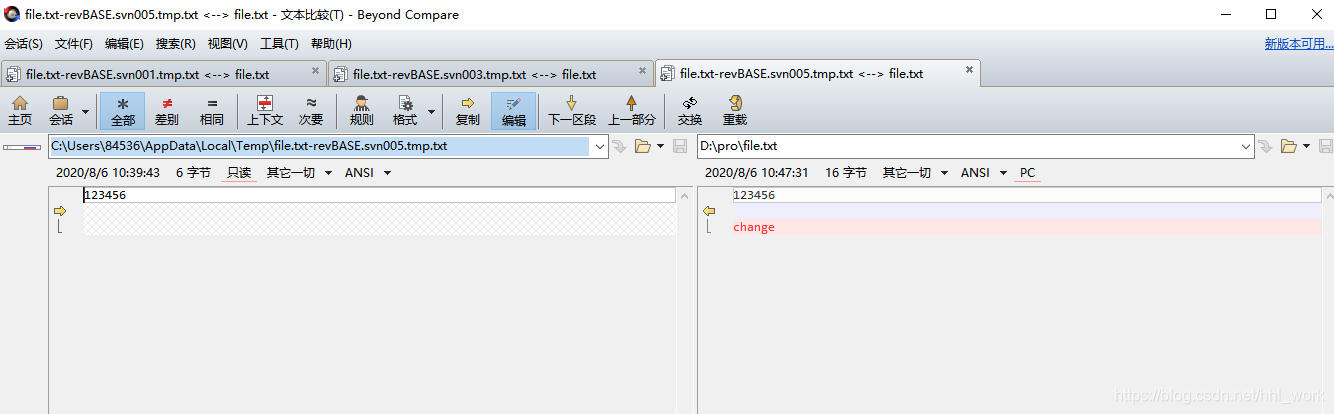
Task: Click the right pane copy-to-left arrow
Action: pyautogui.click(x=709, y=211)
